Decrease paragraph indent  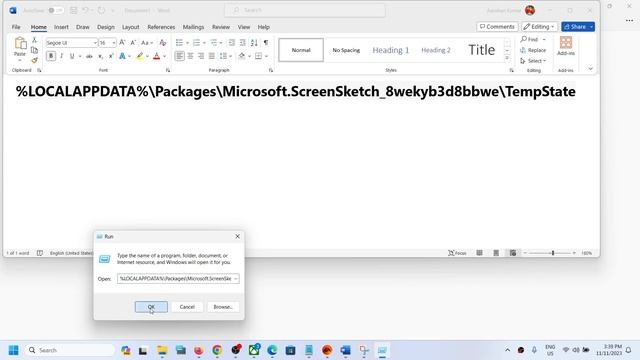coord(232,42)
